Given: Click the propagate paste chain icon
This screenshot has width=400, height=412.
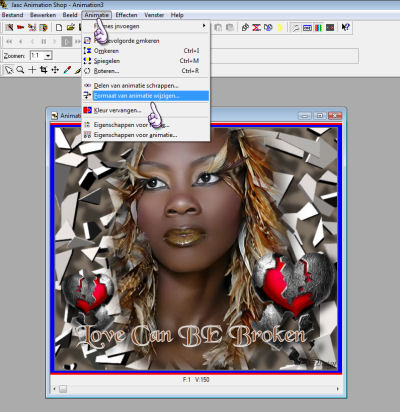Looking at the screenshot, I should (x=245, y=27).
